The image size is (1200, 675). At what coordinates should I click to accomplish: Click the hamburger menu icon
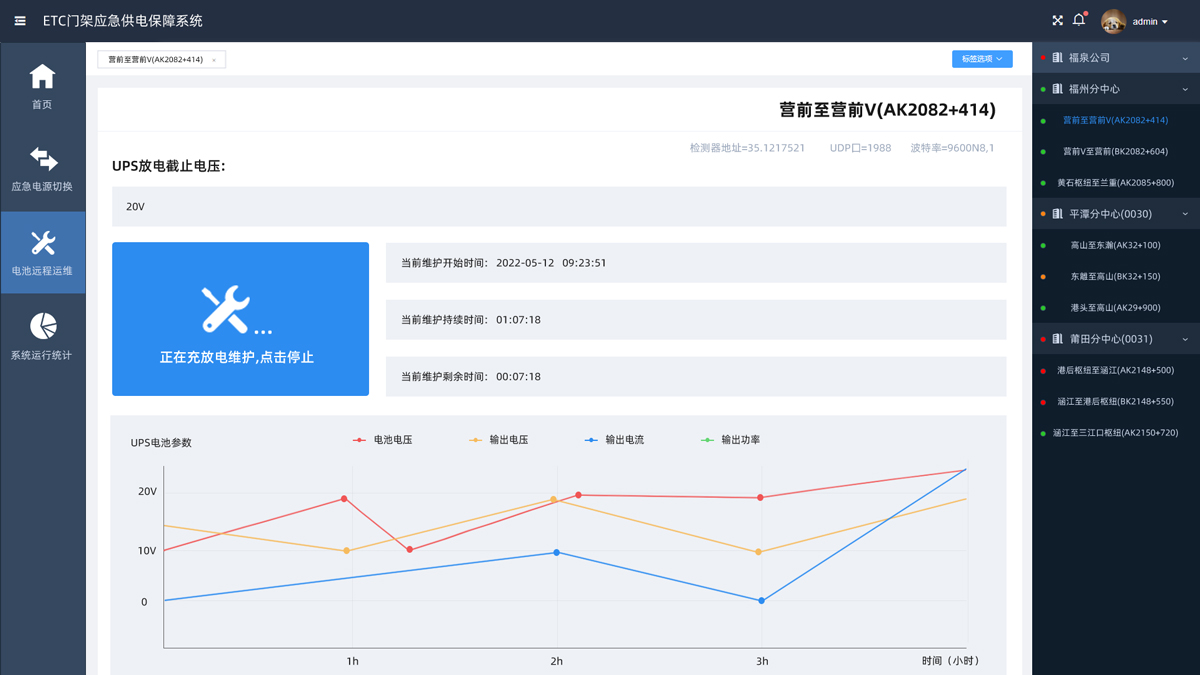20,21
